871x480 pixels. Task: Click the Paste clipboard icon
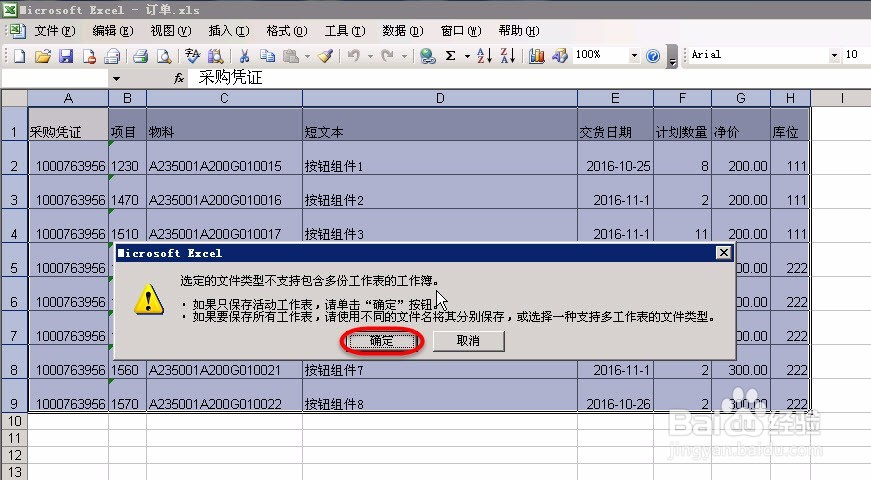coord(291,56)
